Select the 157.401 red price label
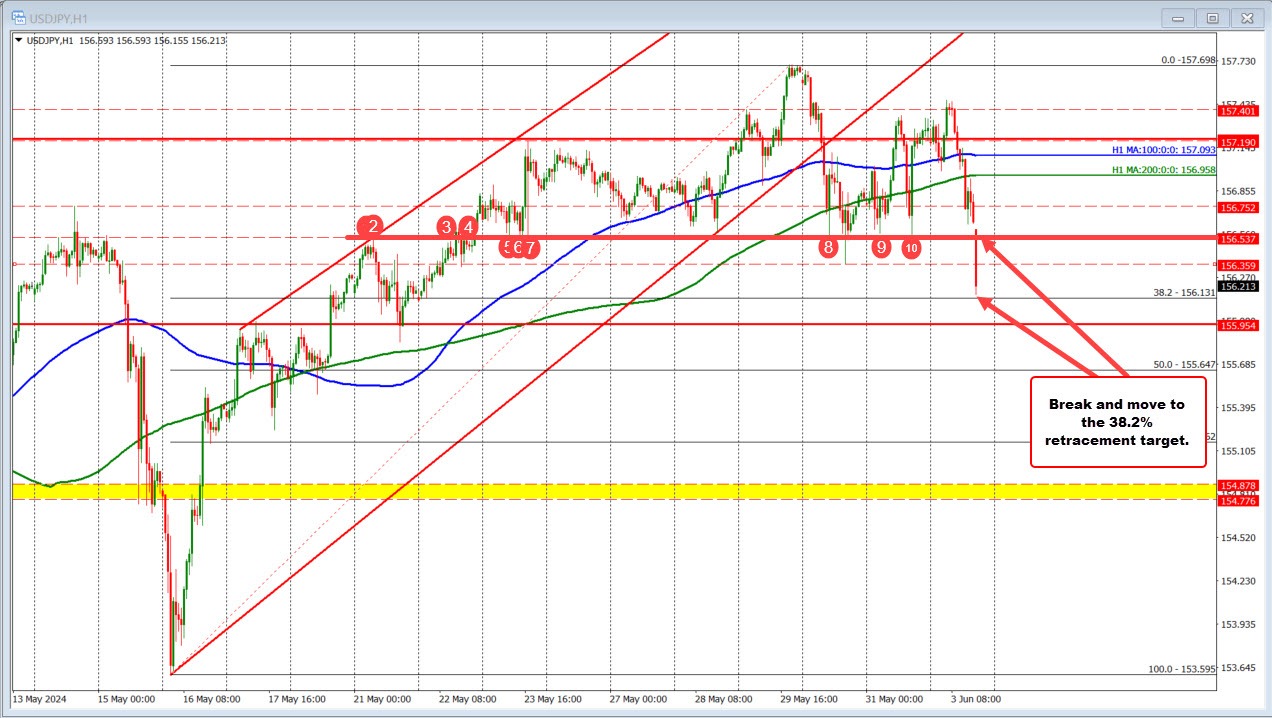This screenshot has width=1272, height=718. point(1238,110)
